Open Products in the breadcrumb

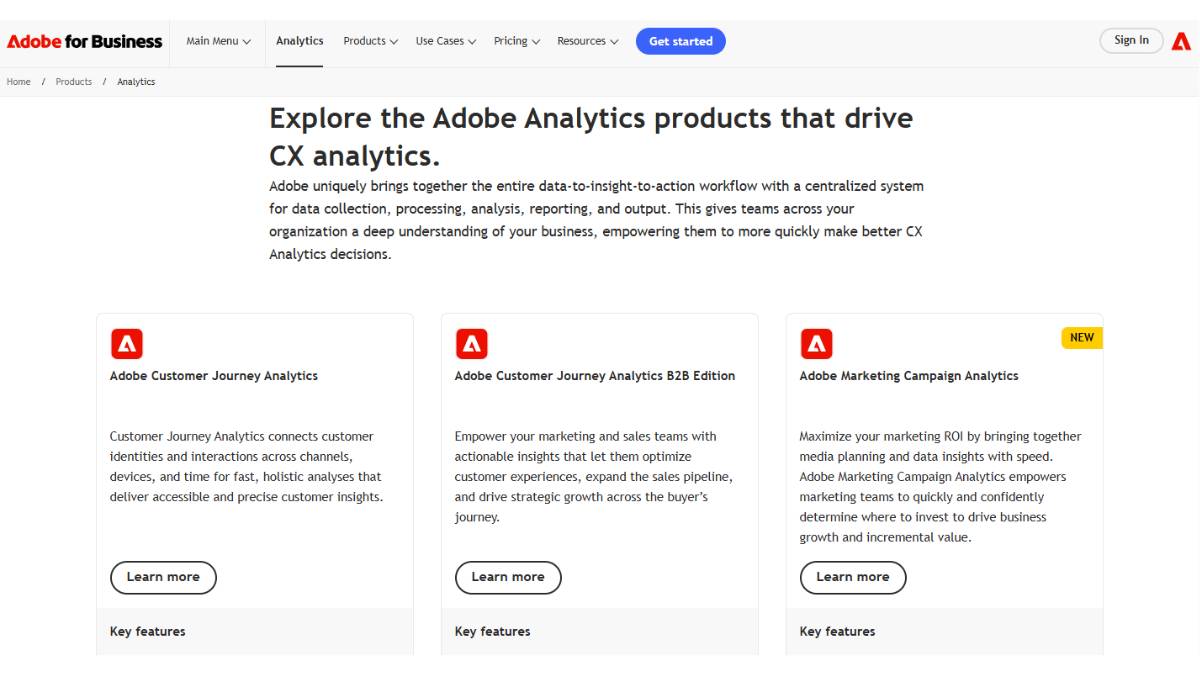click(74, 82)
